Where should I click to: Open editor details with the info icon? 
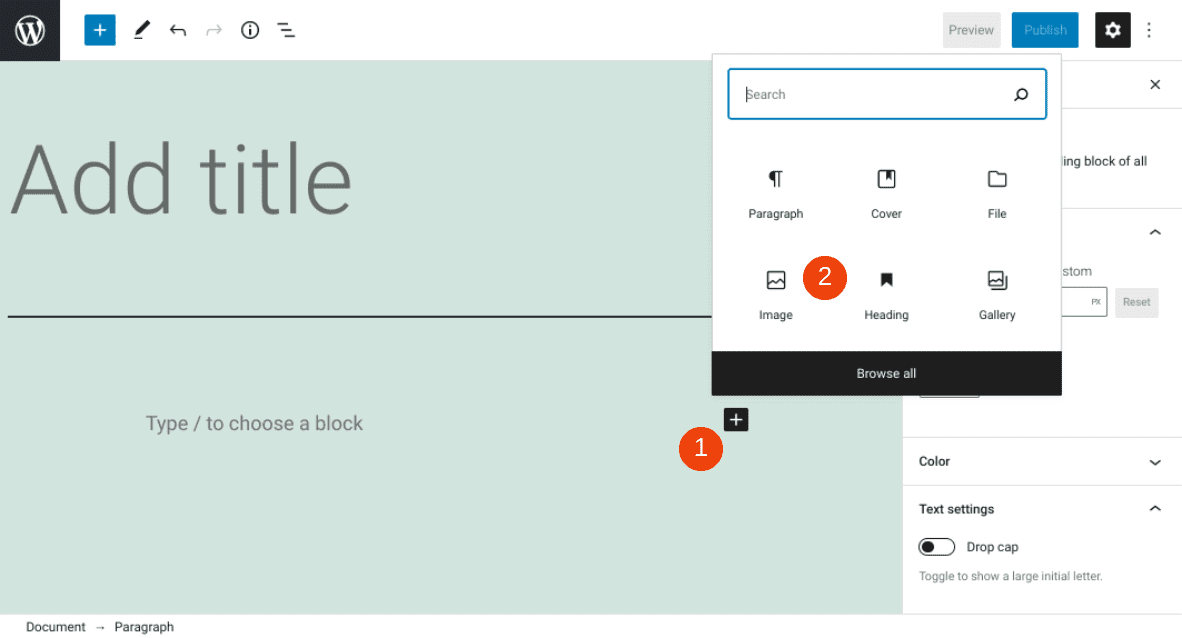[250, 30]
